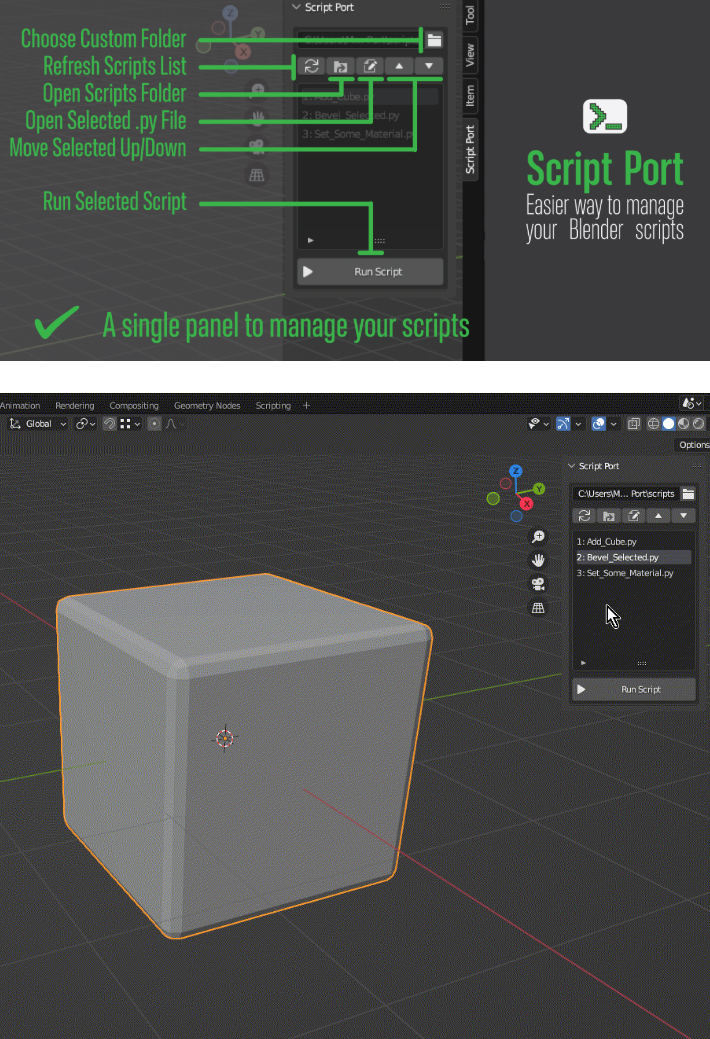Click the pan hand viewport gizmo
Screen dimensions: 710x1039
[x=538, y=561]
